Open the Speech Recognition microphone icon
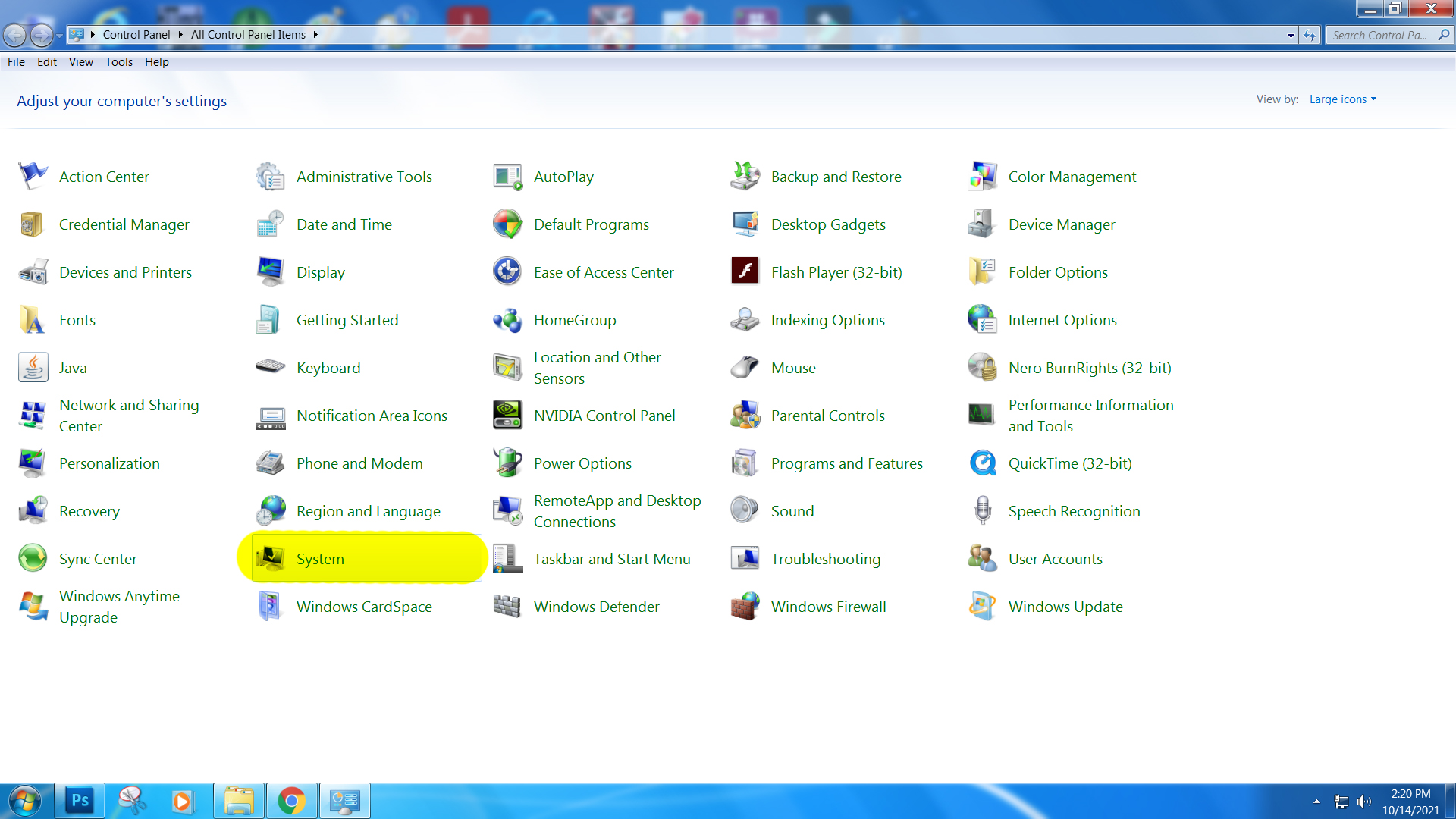The image size is (1456, 819). click(x=982, y=511)
